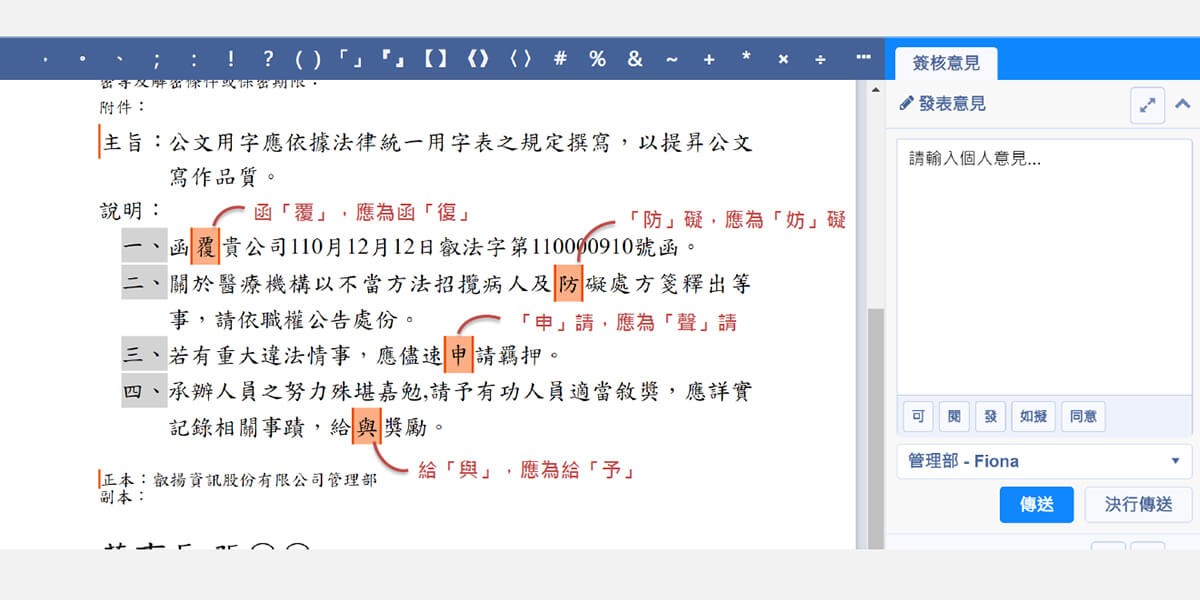Insert the & ampersand symbol

click(636, 59)
